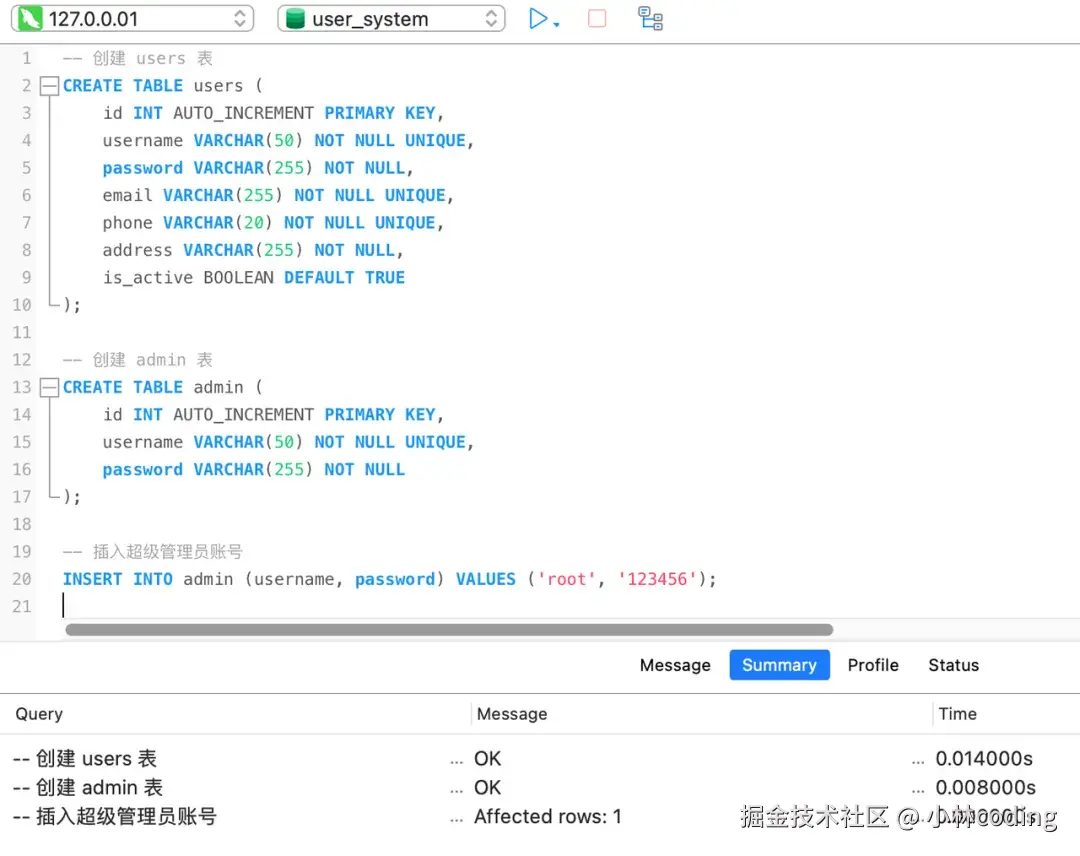The height and width of the screenshot is (856, 1080).
Task: Open the Status tab
Action: pyautogui.click(x=953, y=665)
